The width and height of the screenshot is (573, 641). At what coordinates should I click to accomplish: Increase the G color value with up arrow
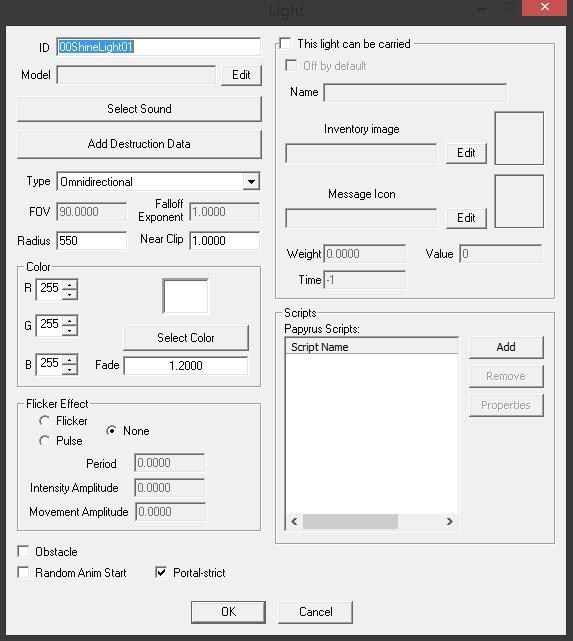click(70, 321)
